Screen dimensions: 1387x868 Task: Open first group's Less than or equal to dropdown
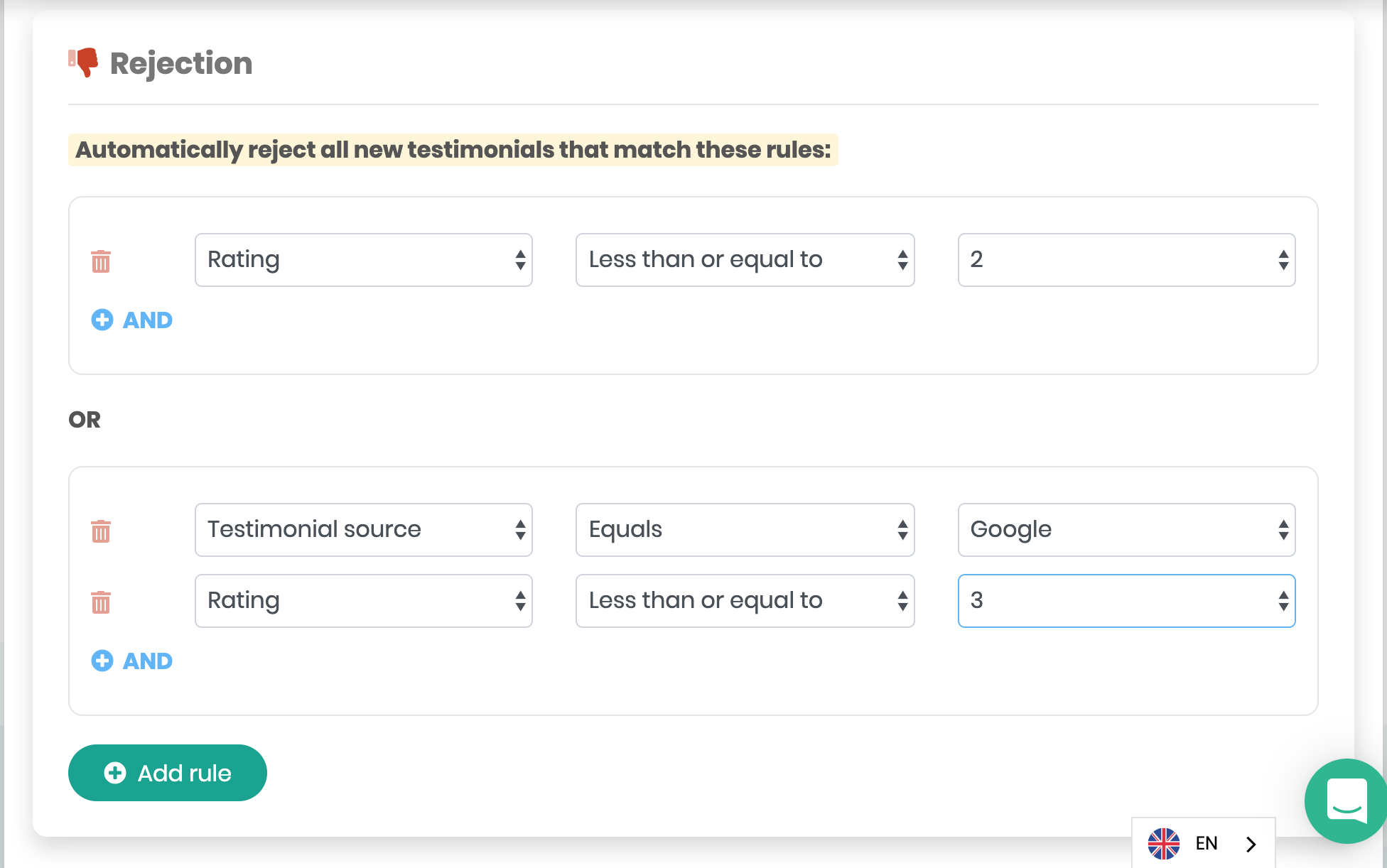[745, 260]
